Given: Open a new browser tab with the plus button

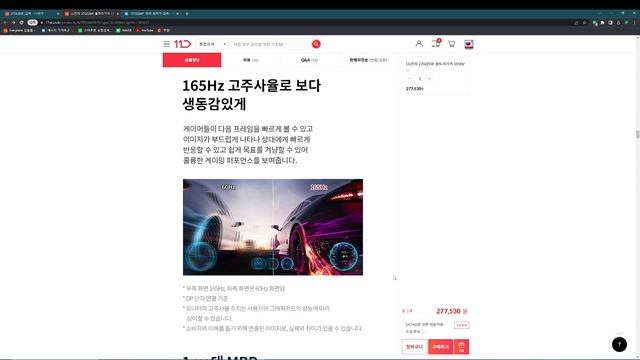Looking at the screenshot, I should pos(187,13).
